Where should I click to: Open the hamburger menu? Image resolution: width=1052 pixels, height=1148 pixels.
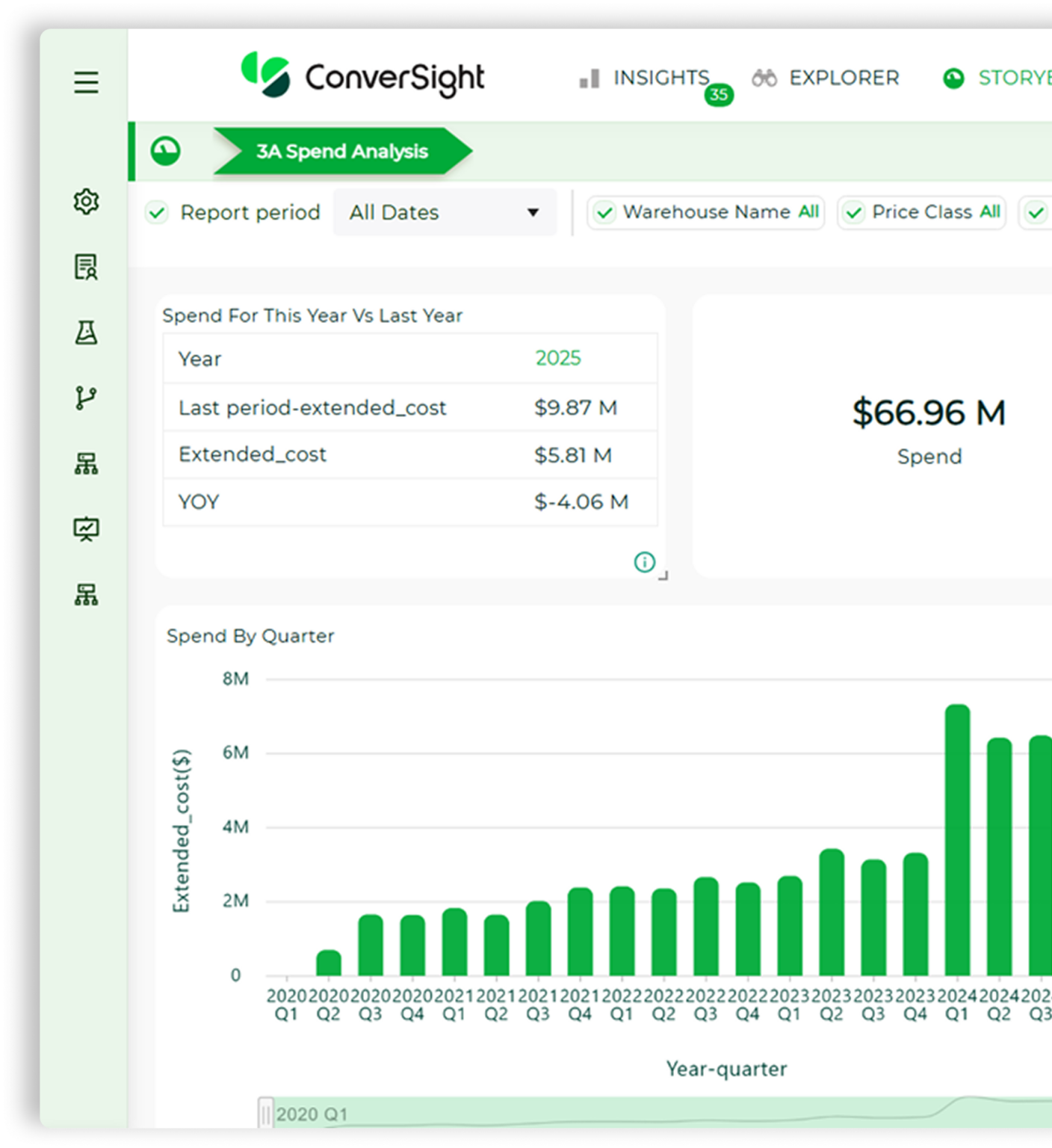tap(86, 82)
